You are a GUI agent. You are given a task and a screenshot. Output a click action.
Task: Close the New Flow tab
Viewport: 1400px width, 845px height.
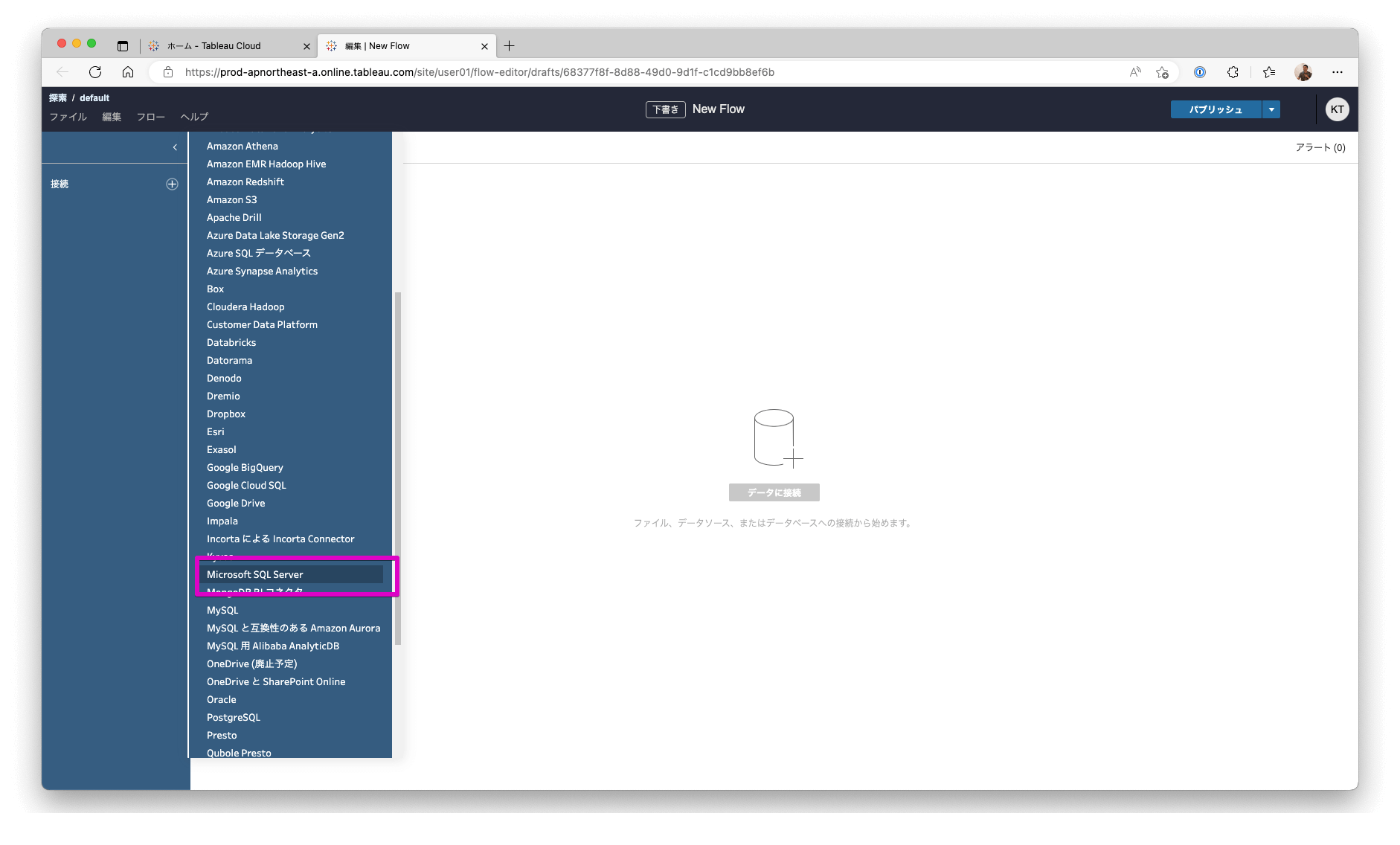[484, 46]
